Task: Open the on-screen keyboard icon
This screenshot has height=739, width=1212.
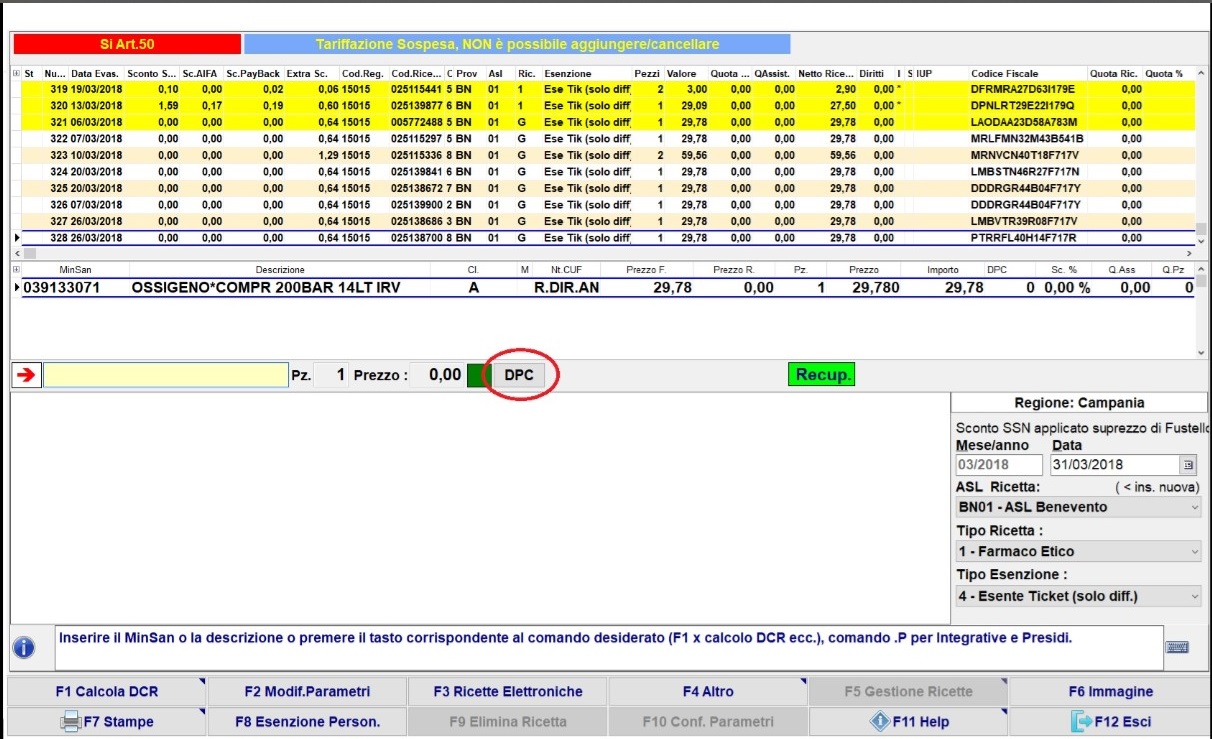Action: pos(1177,647)
